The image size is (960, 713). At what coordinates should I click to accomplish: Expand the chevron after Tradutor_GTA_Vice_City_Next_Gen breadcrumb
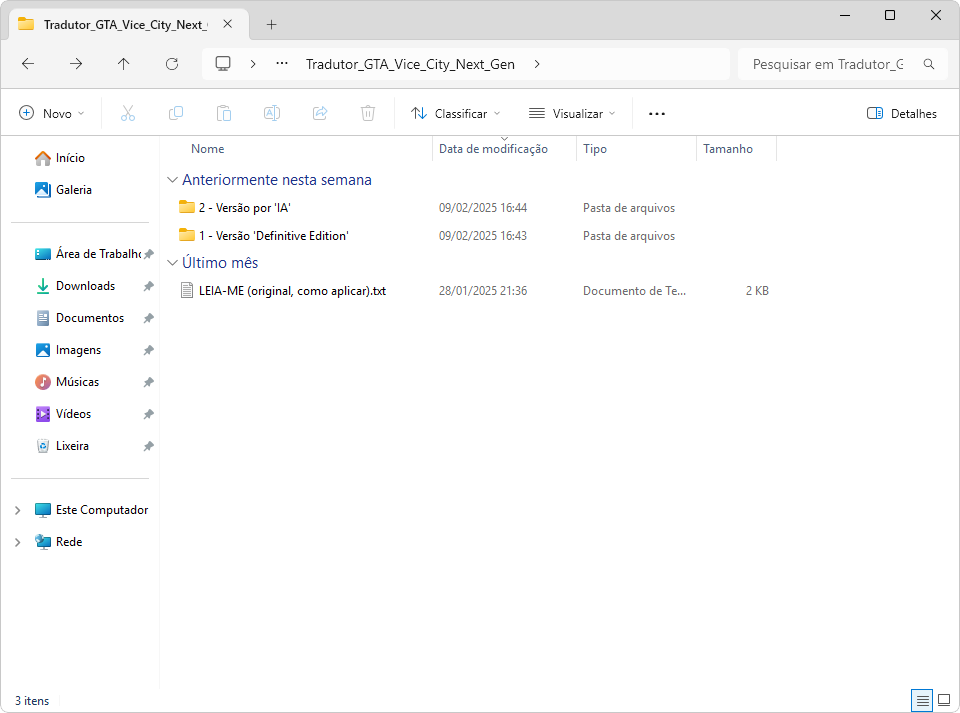[x=537, y=64]
